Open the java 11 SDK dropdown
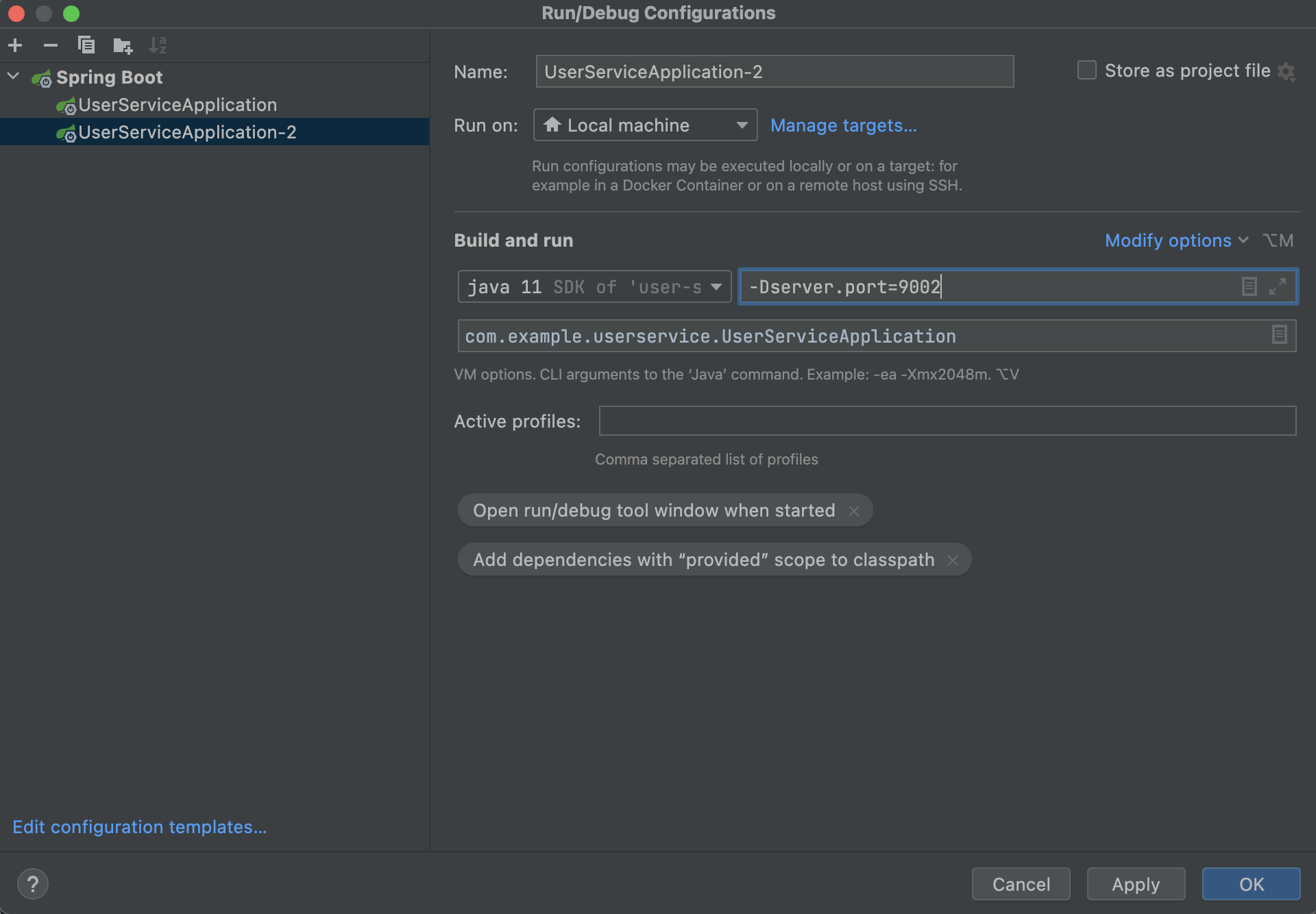 (x=594, y=286)
